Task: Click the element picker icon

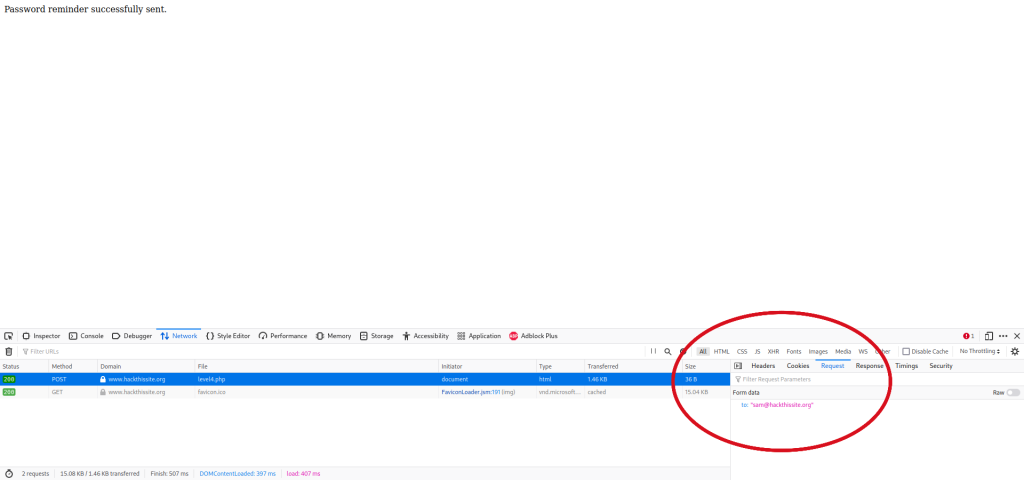Action: click(x=8, y=336)
